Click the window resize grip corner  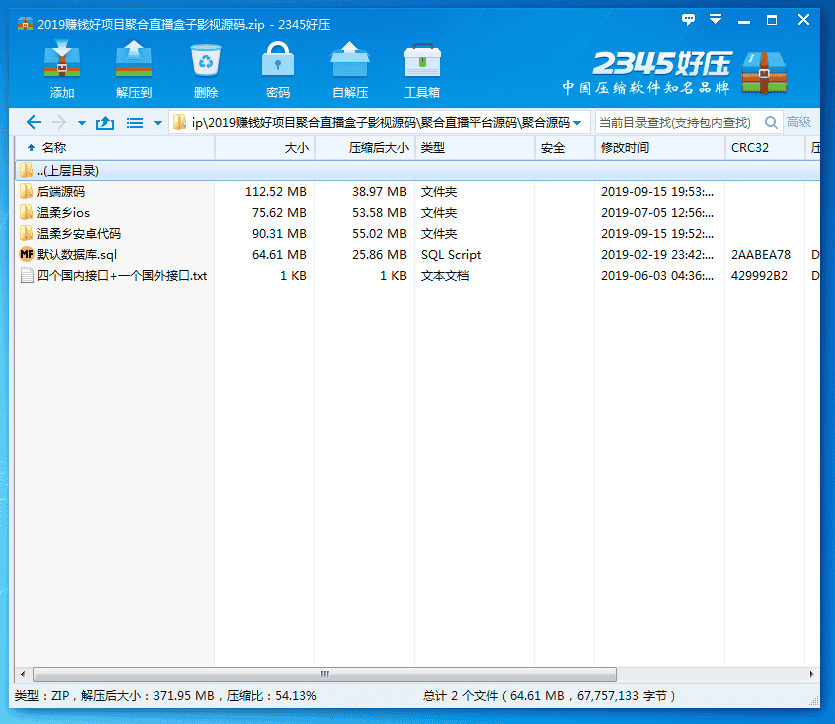(814, 701)
